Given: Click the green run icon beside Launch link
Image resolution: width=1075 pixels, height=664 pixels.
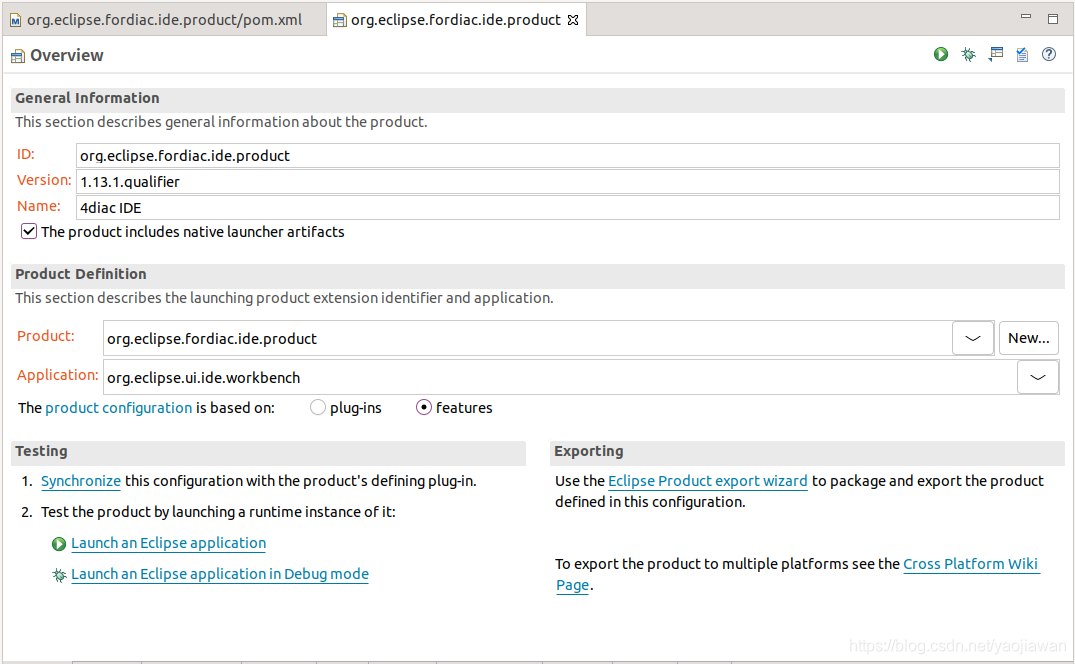Looking at the screenshot, I should pos(59,544).
